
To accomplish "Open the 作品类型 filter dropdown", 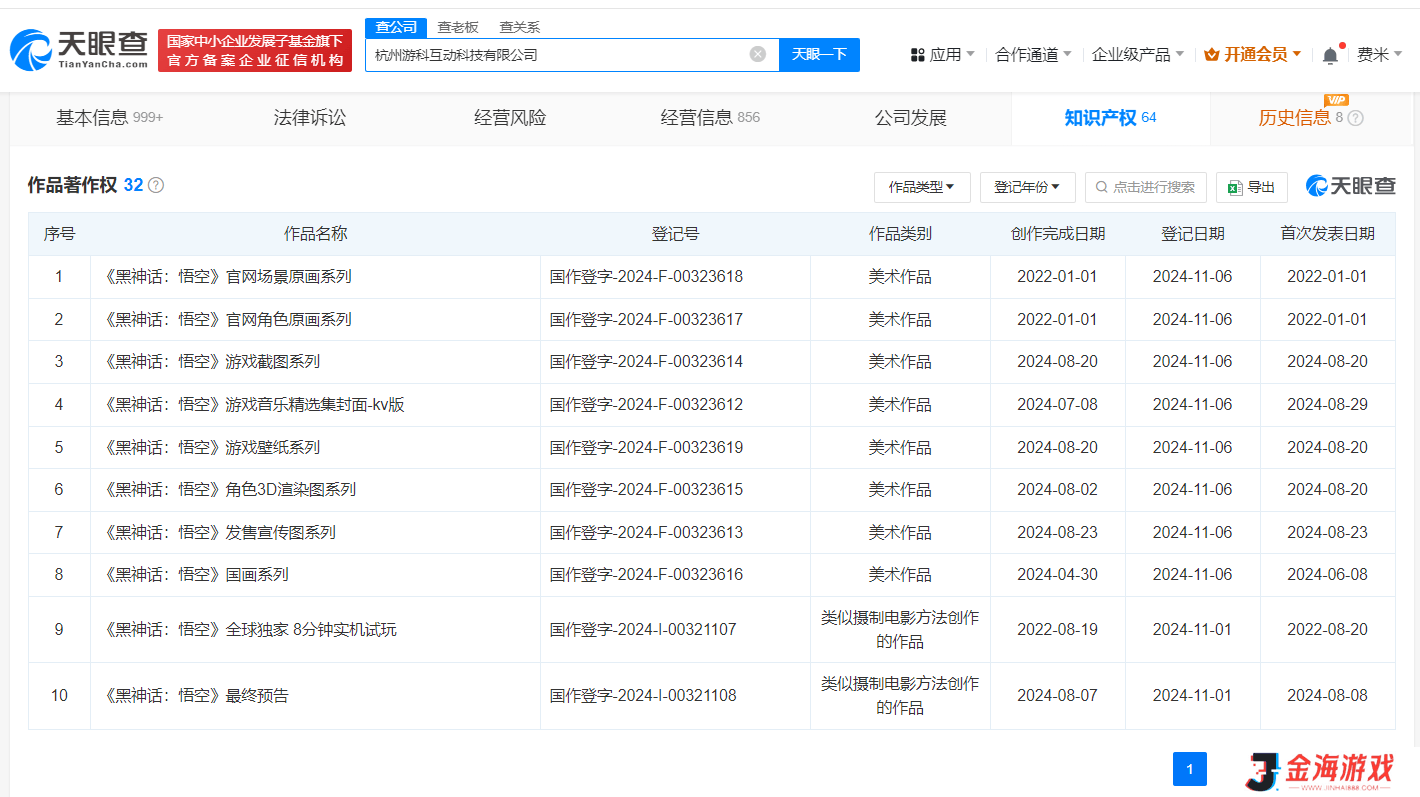I will click(922, 187).
